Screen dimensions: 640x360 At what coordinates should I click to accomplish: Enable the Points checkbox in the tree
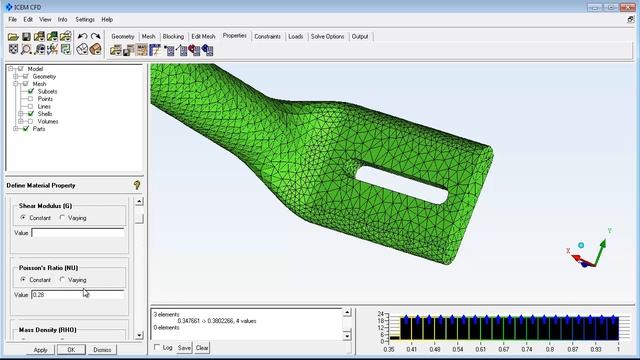pyautogui.click(x=31, y=99)
